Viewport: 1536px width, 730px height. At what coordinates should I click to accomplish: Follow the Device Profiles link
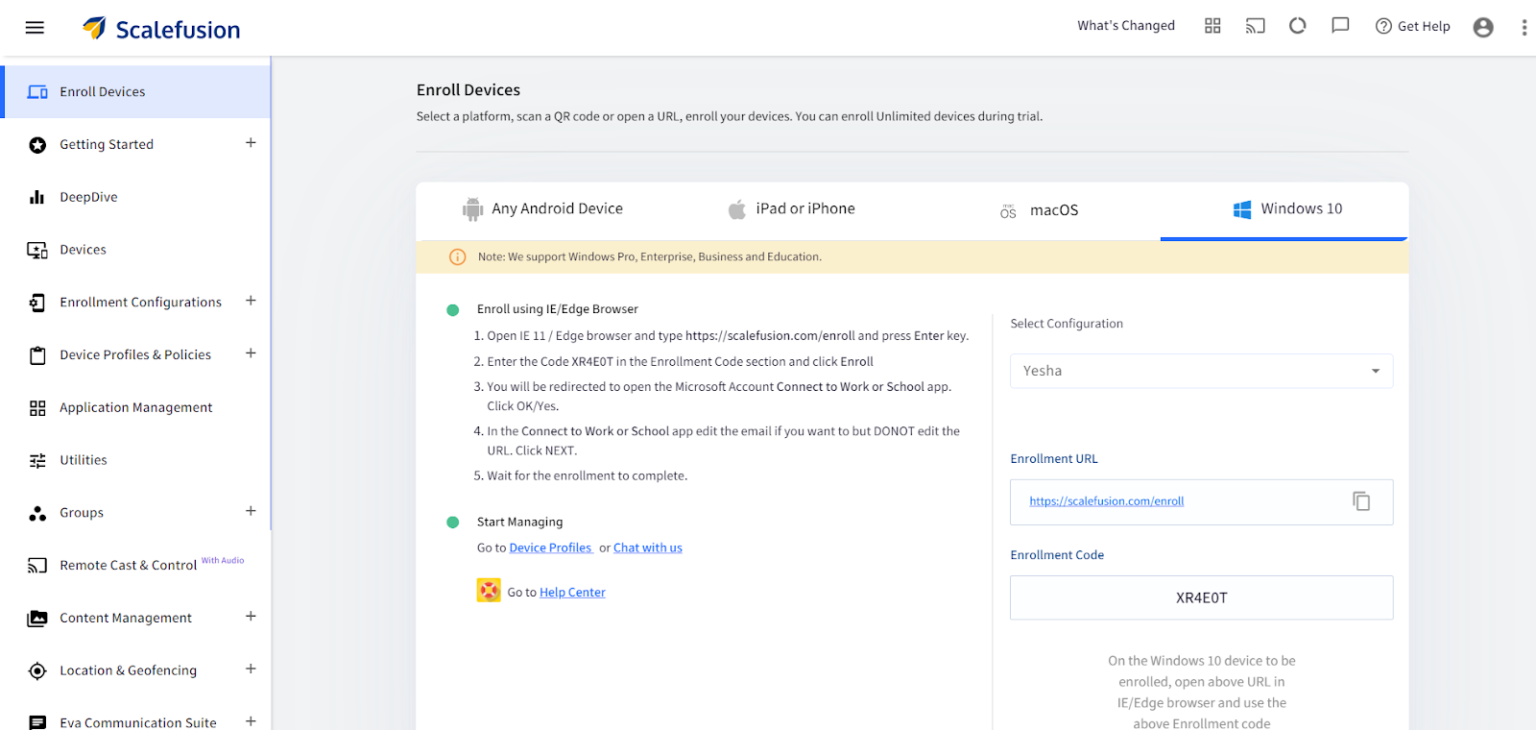click(551, 548)
